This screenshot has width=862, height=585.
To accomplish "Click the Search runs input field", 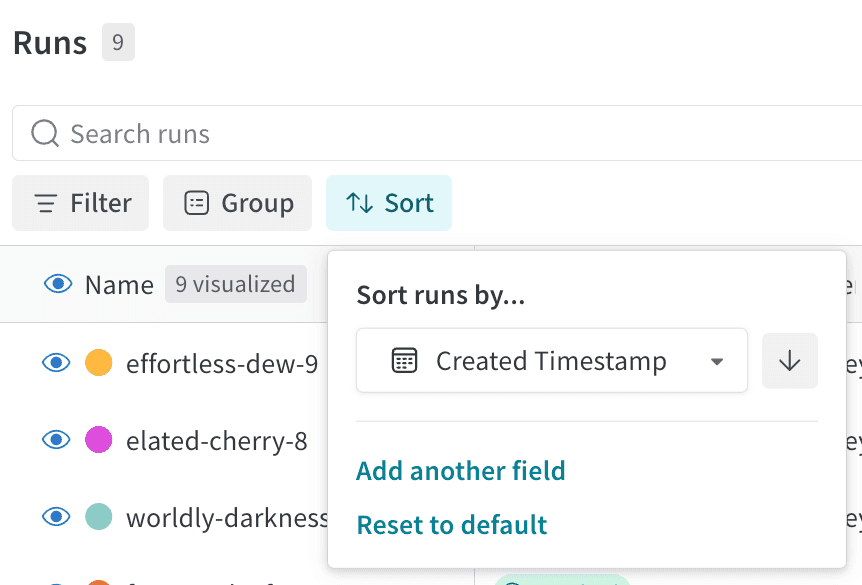I will coord(200,133).
